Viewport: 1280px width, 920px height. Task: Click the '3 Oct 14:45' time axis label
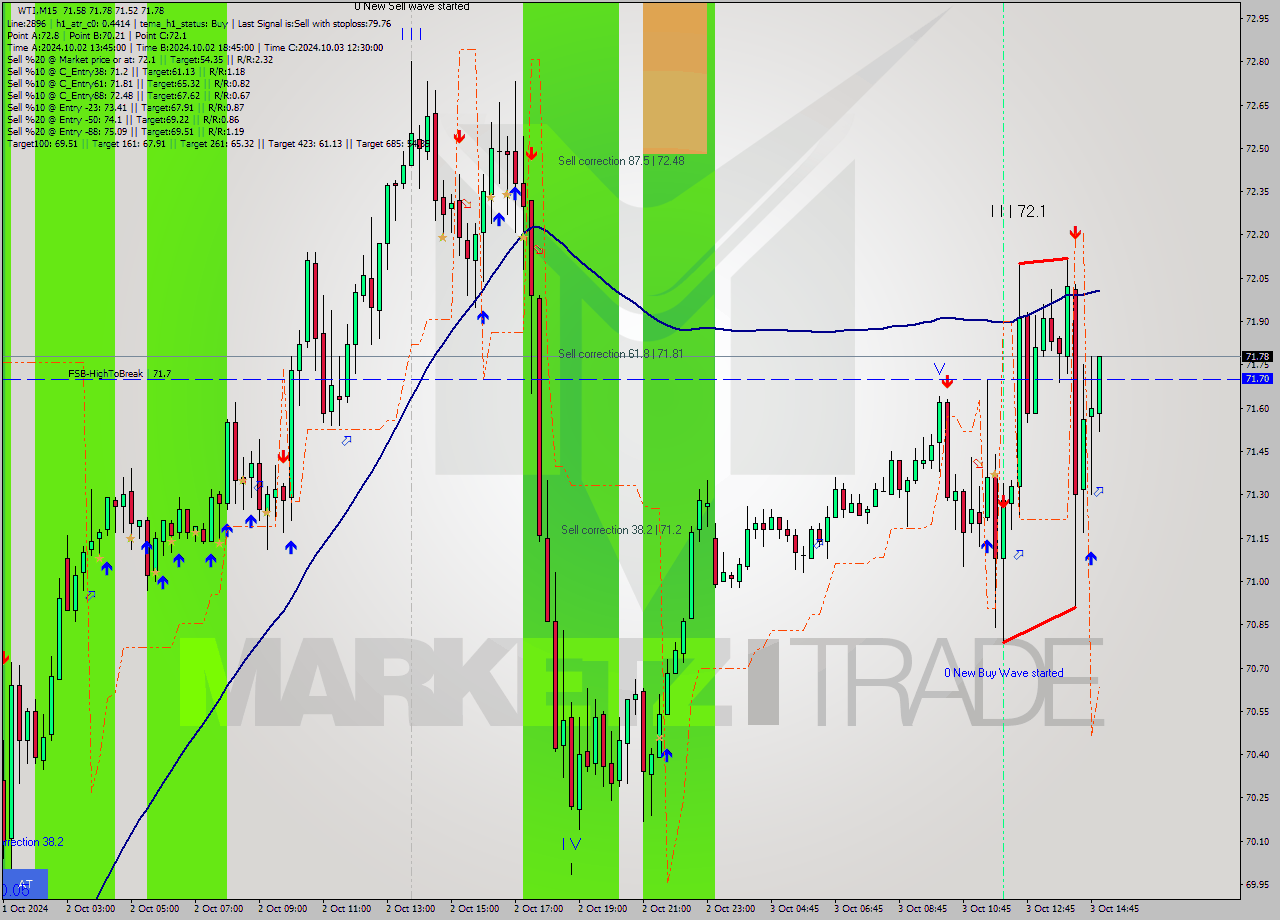pyautogui.click(x=1114, y=909)
